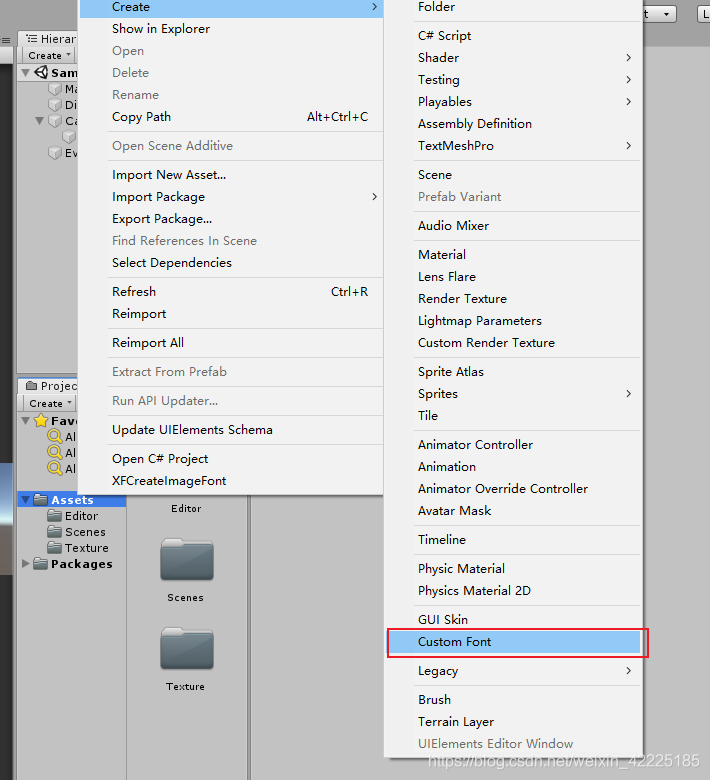
Task: Click the Unity scene icon in Hierarchy
Action: 41,72
